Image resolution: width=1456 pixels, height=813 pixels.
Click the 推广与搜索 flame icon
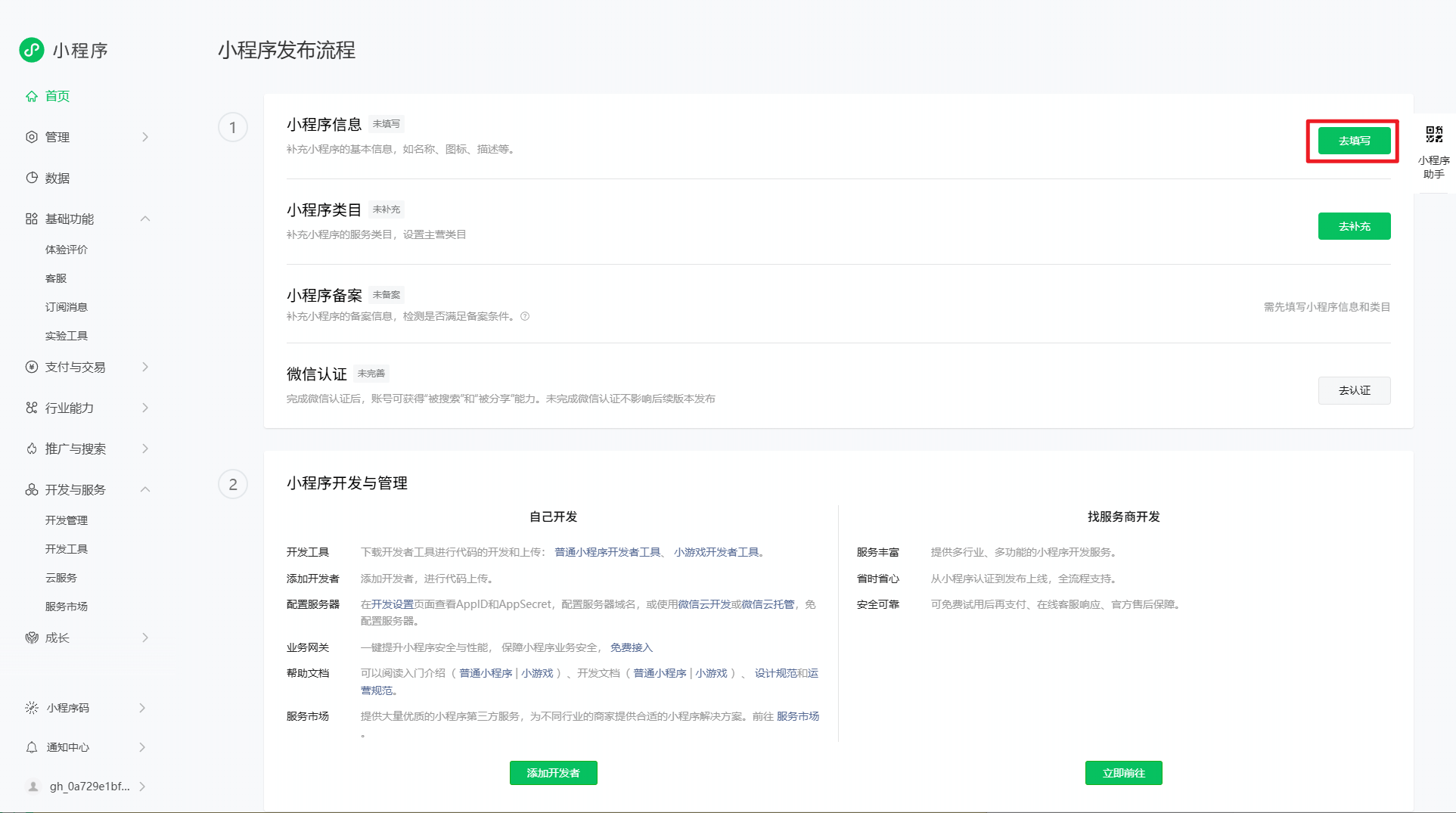[32, 448]
